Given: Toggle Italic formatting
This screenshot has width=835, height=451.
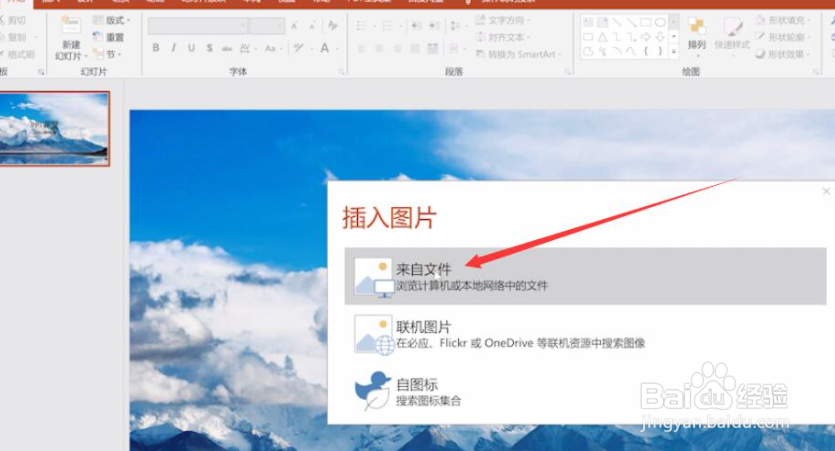Looking at the screenshot, I should click(x=174, y=48).
